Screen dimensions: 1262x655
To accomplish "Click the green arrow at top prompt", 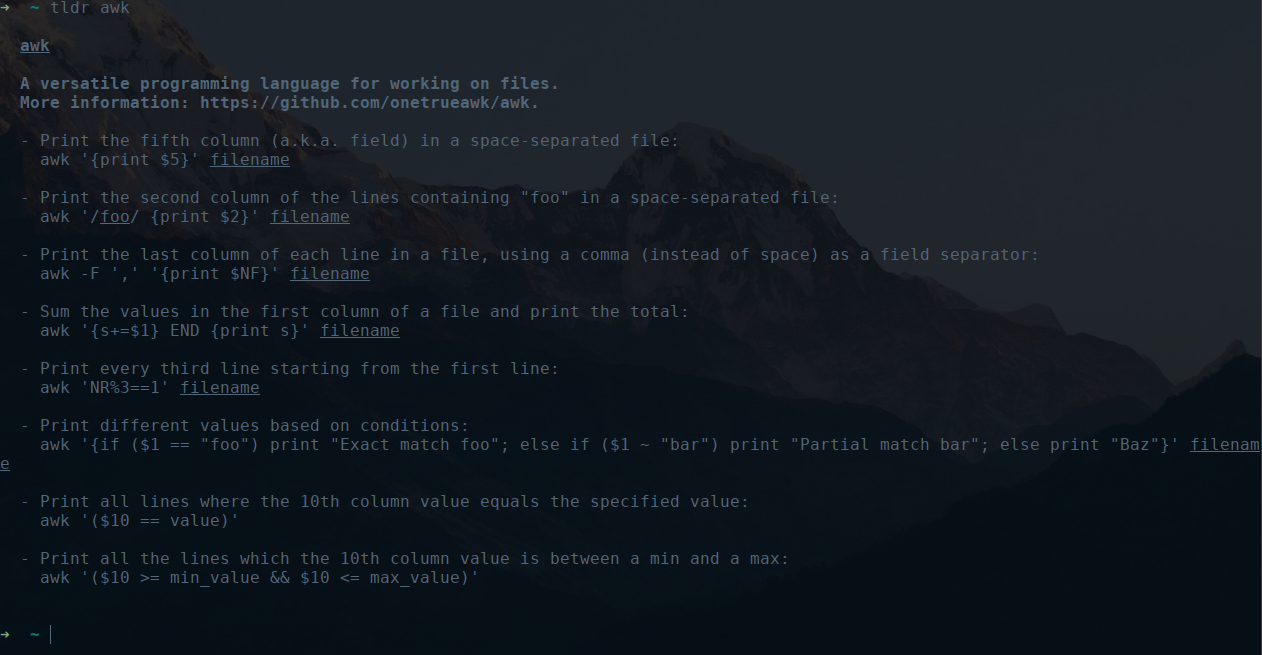I will point(5,8).
